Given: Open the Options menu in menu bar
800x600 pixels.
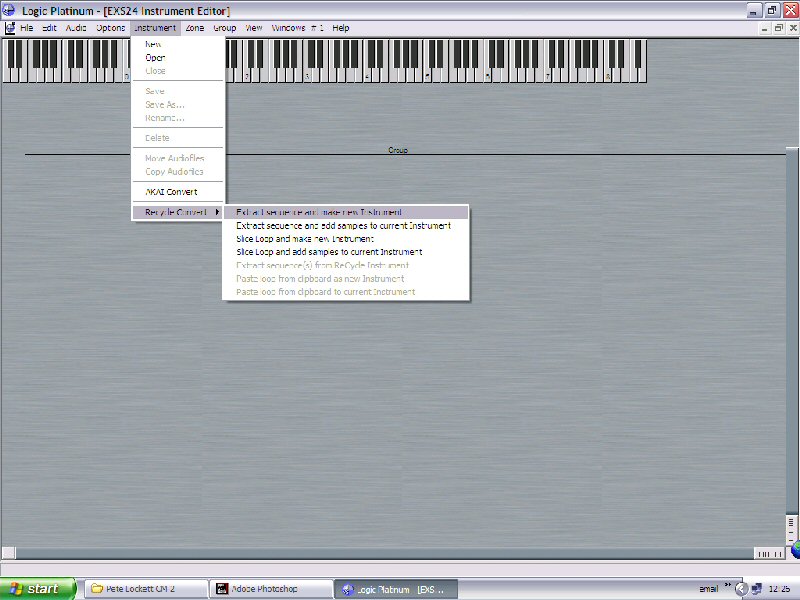Looking at the screenshot, I should coord(110,28).
